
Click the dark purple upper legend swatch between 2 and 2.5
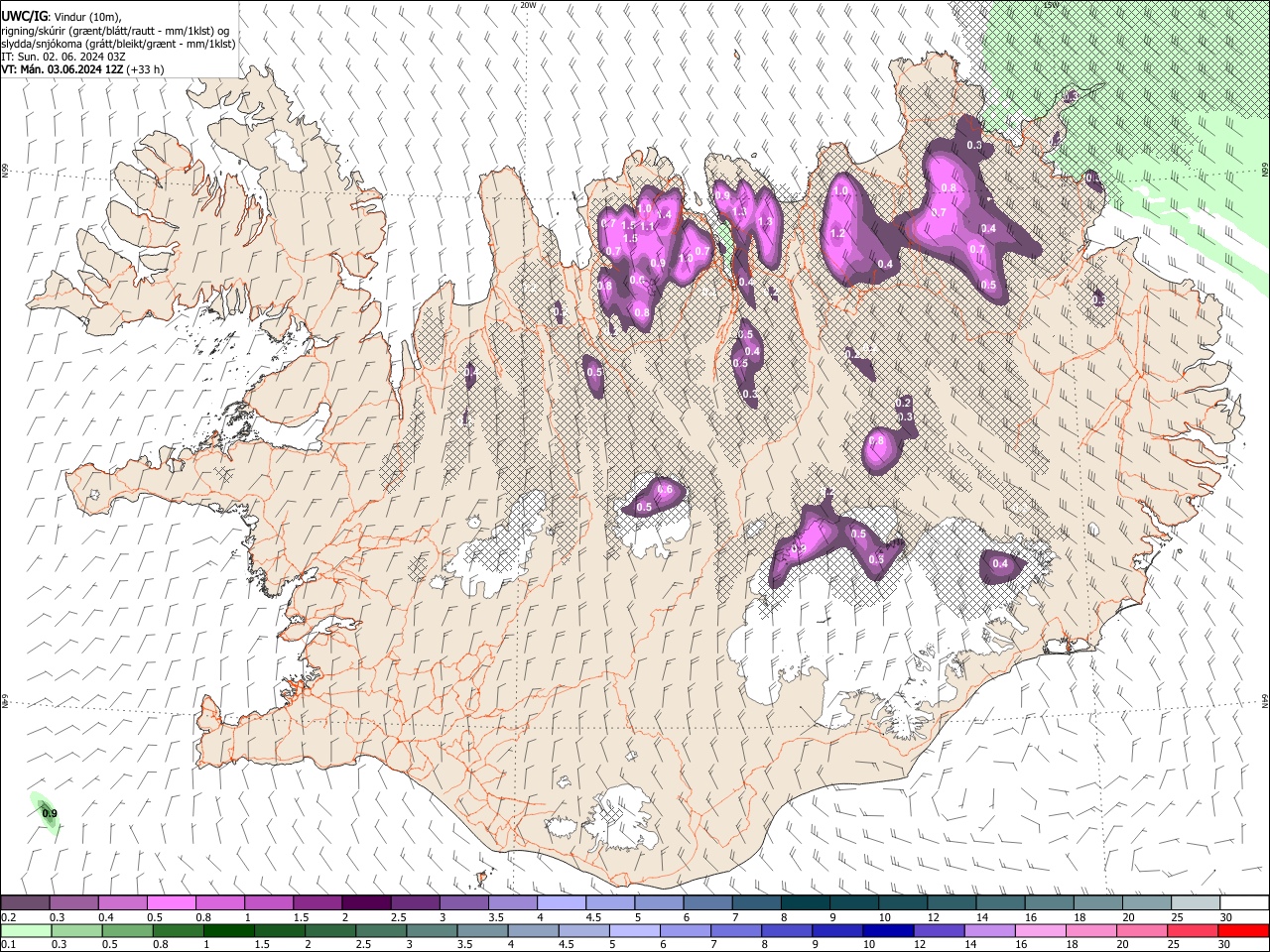click(x=366, y=902)
